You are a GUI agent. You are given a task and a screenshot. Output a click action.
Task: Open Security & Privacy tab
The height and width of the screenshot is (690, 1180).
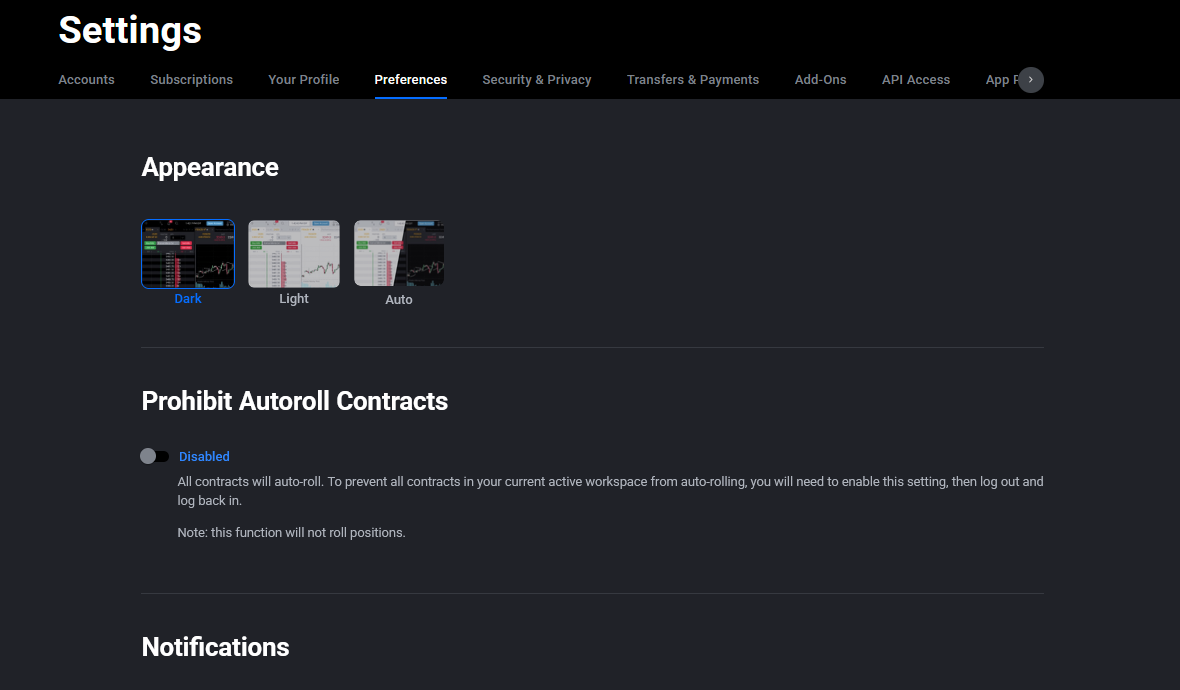pos(537,80)
